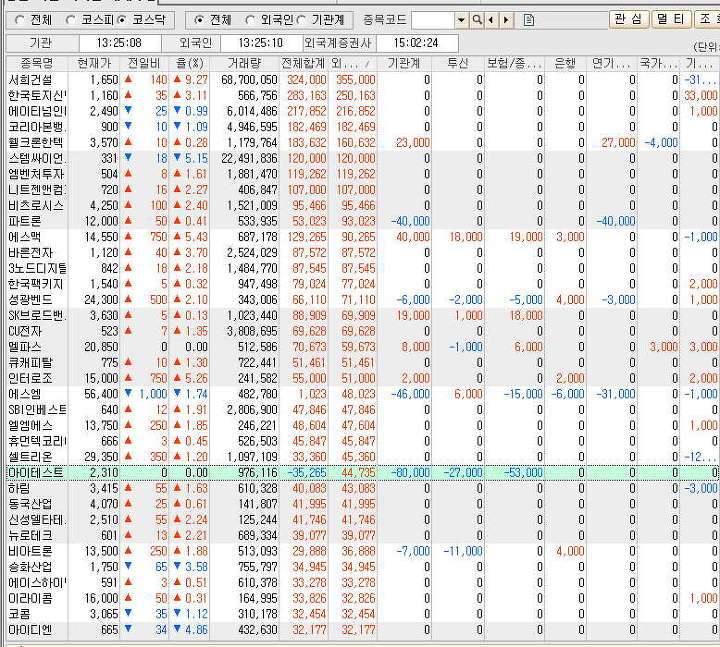Viewport: 720px width, 647px height.
Task: Click the document page icon
Action: pyautogui.click(x=529, y=20)
